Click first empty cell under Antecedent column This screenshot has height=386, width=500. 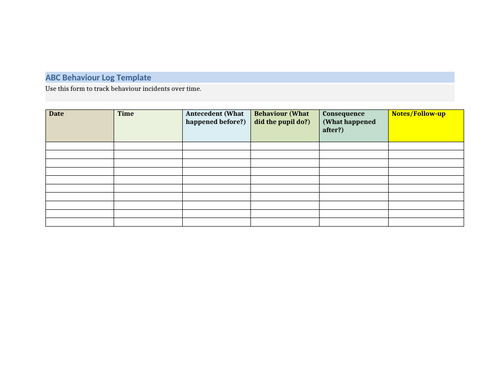tap(216, 146)
